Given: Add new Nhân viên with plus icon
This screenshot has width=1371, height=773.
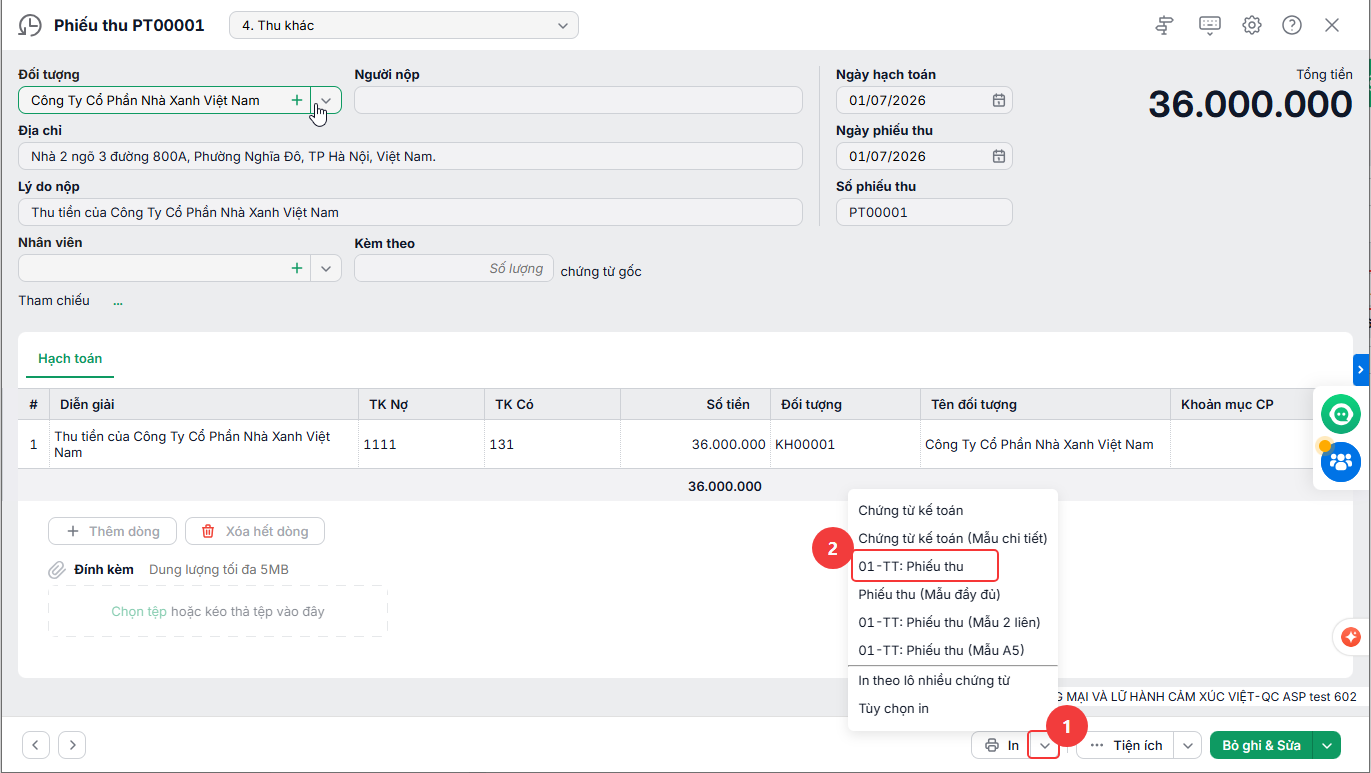Looking at the screenshot, I should coord(296,268).
